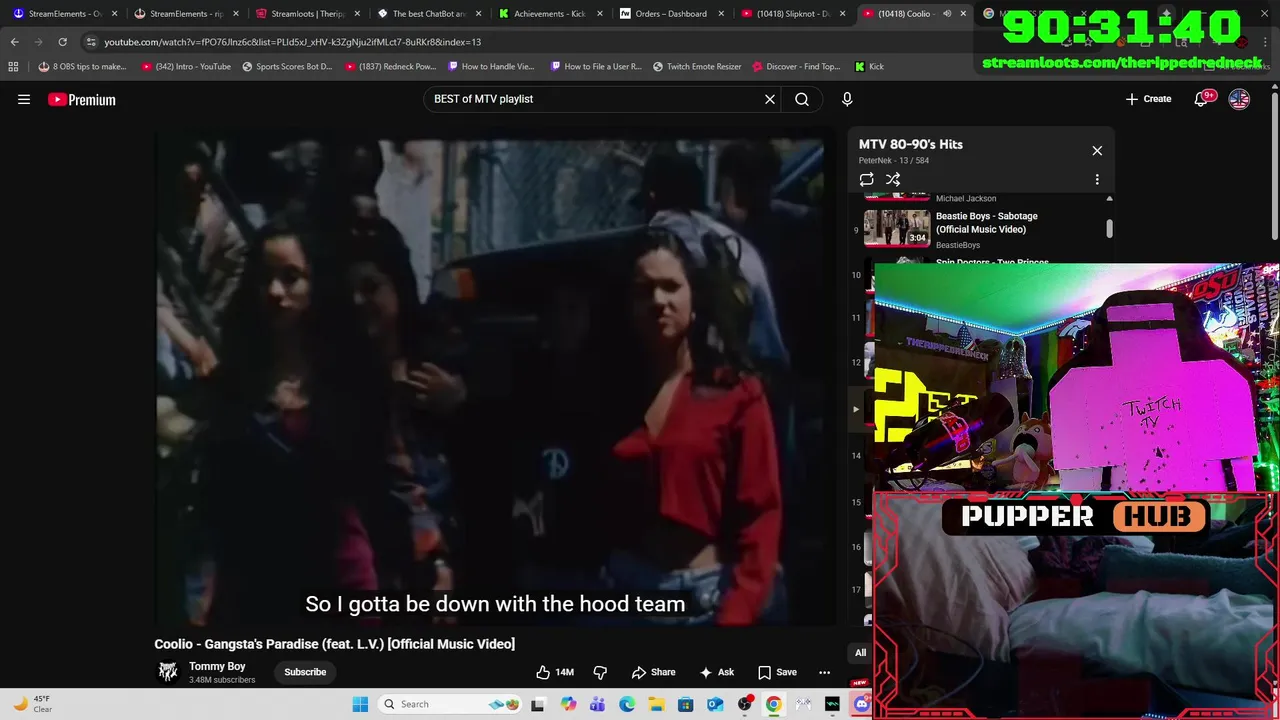Run search with the magnifier button
The height and width of the screenshot is (720, 1280).
pos(802,99)
